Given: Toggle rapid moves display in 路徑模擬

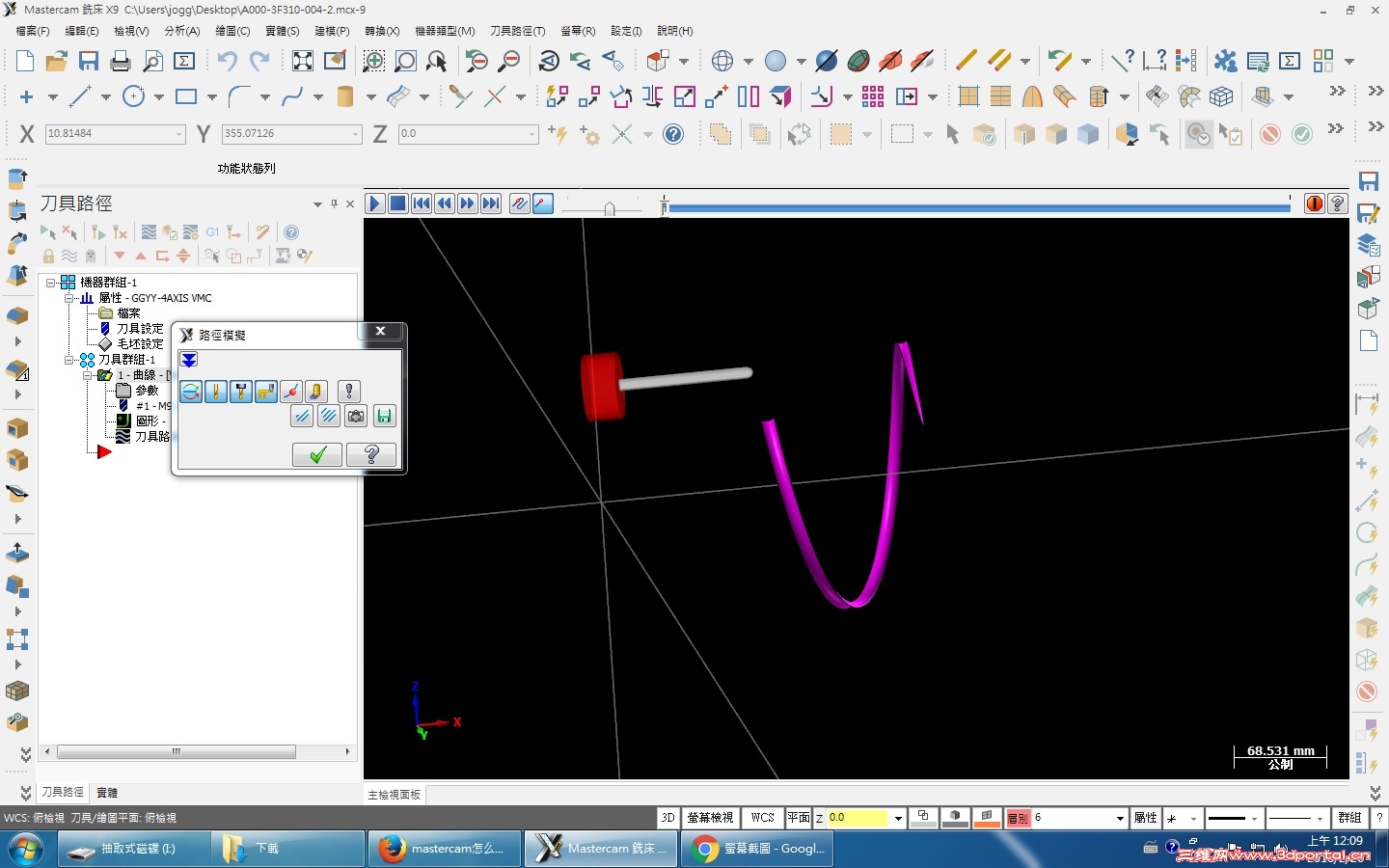Looking at the screenshot, I should (266, 391).
